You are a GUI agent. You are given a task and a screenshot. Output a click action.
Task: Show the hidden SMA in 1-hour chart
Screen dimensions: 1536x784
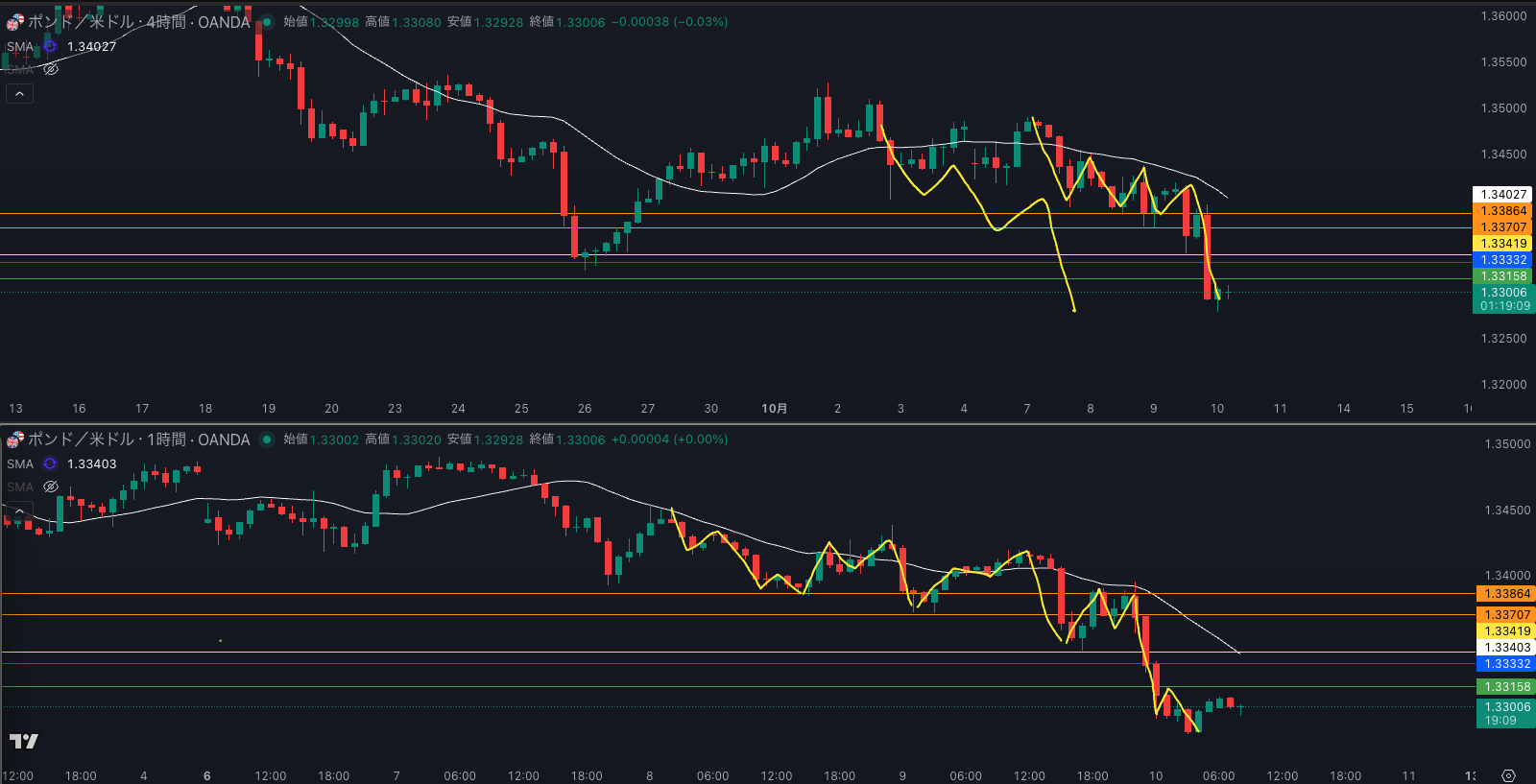click(x=51, y=487)
